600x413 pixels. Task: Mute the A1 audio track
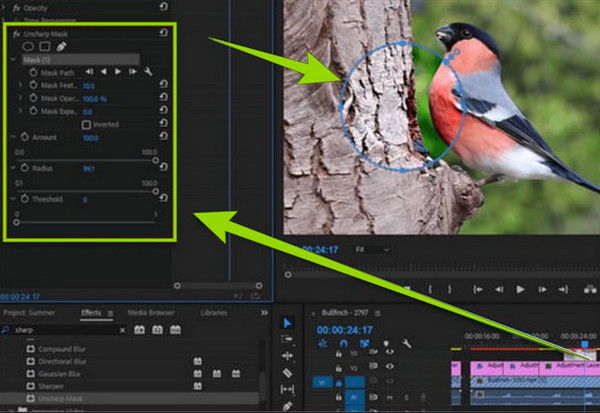pyautogui.click(x=390, y=398)
